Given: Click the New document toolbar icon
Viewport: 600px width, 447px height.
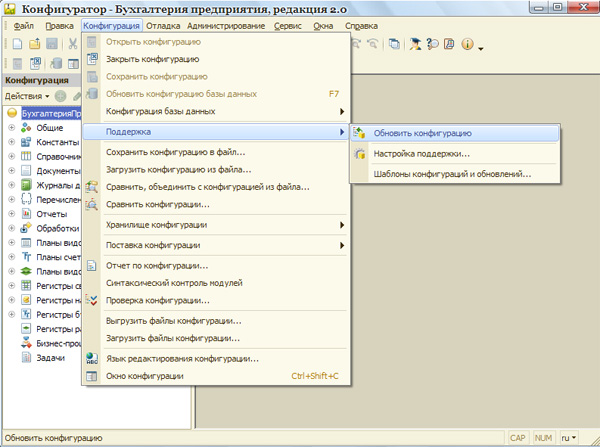Looking at the screenshot, I should click(17, 44).
